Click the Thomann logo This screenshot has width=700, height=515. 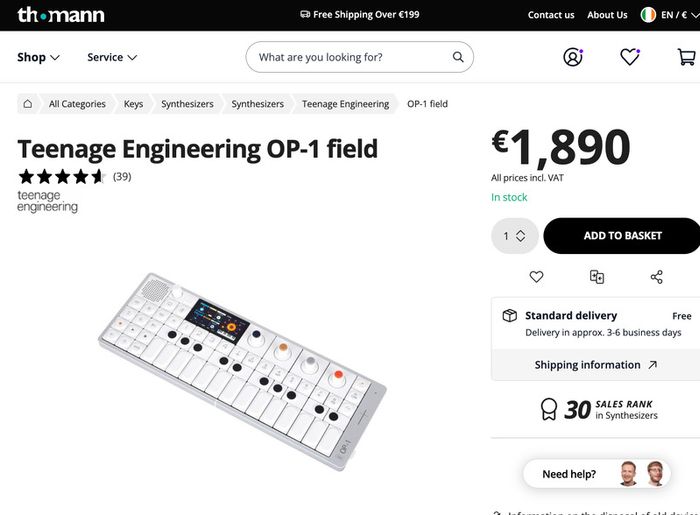point(61,15)
